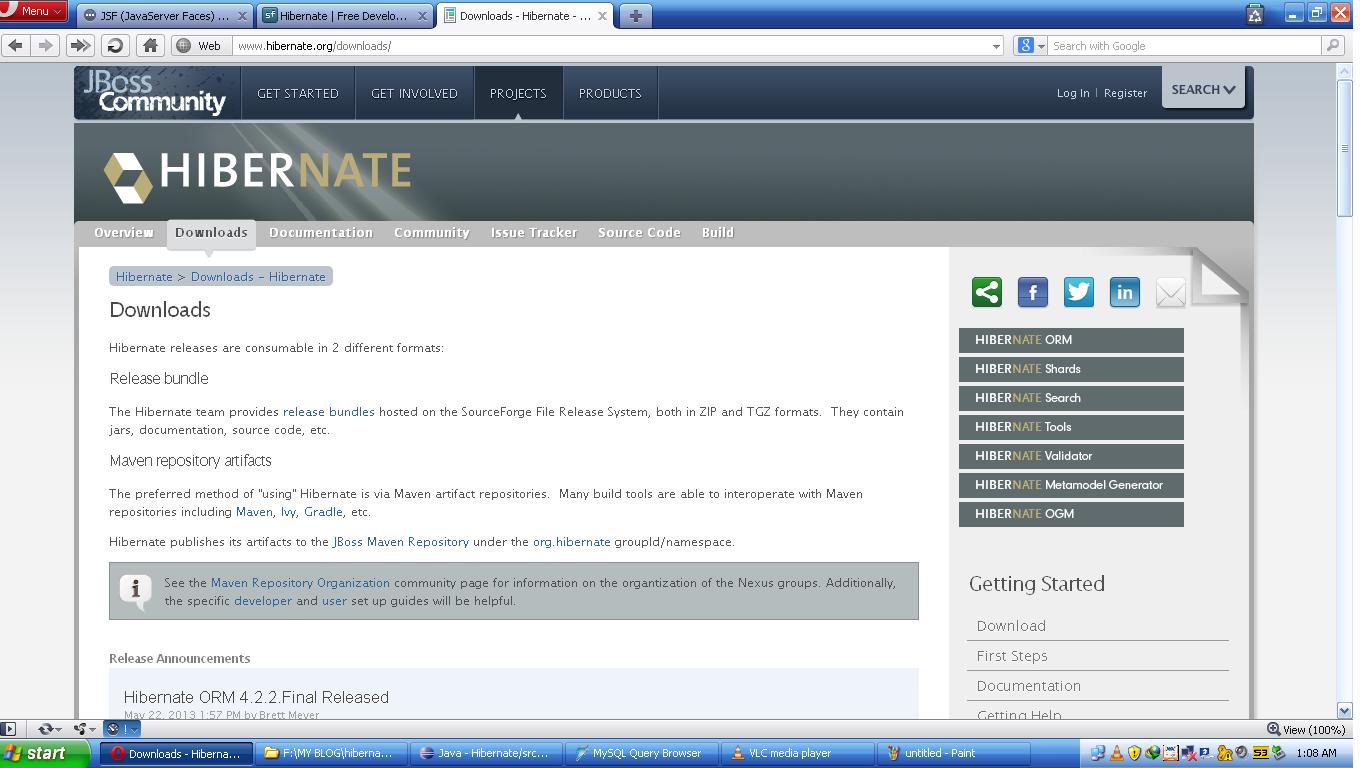The width and height of the screenshot is (1360, 768).
Task: Open the View (100%) zoom control
Action: 1306,729
